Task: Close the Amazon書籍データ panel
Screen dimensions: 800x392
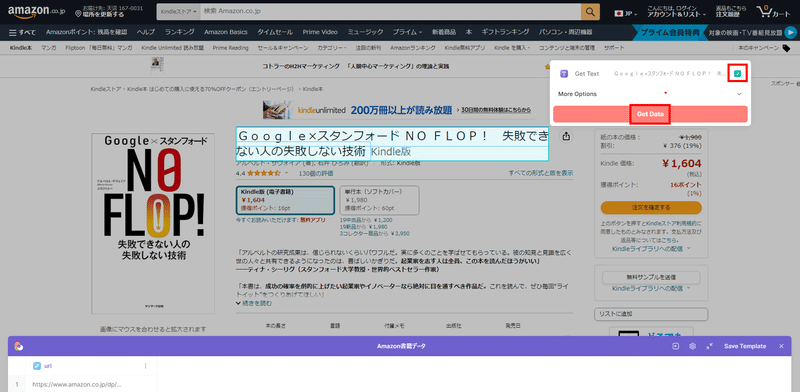Action: 781,346
